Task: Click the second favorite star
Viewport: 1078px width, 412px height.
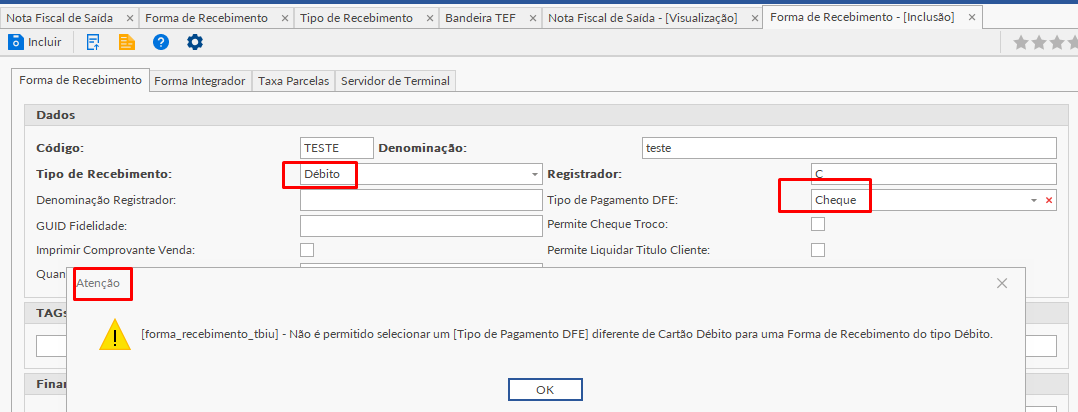Action: [1038, 43]
